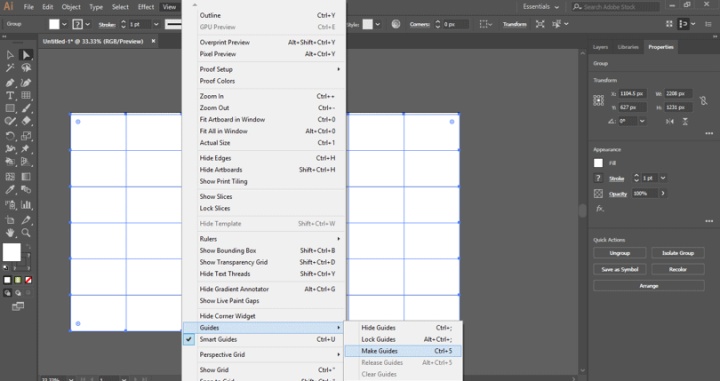Select the Rotate tool
This screenshot has width=720, height=381.
pos(10,136)
